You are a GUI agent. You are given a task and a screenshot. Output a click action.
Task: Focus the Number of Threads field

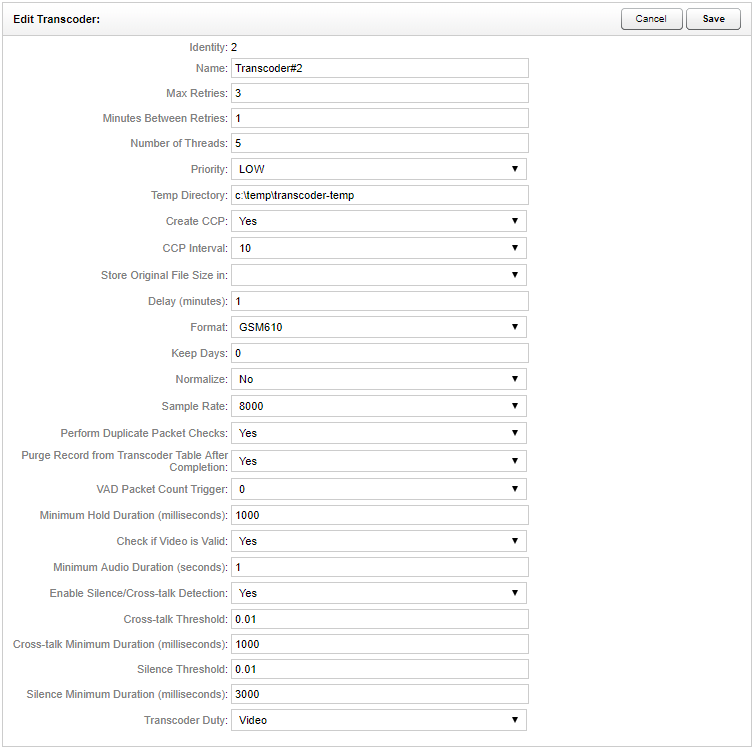(379, 143)
